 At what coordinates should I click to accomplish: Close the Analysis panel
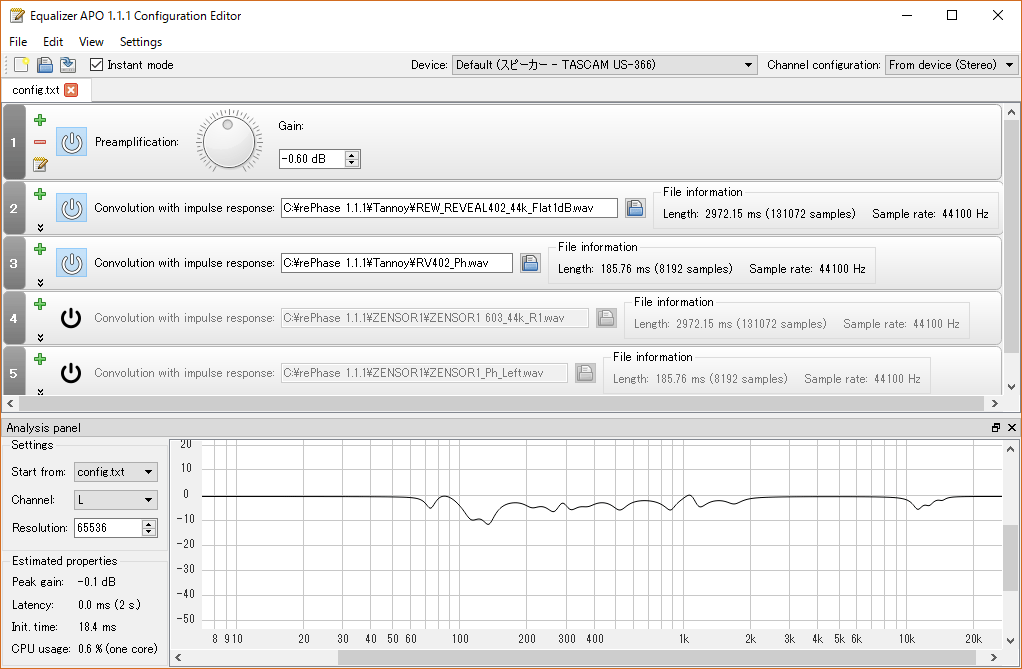pos(1012,428)
